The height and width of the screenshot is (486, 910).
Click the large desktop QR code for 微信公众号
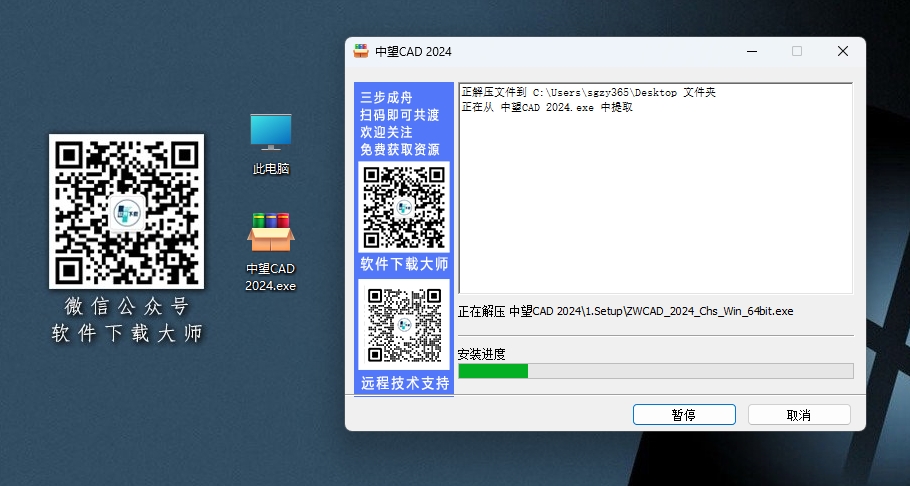pos(127,211)
